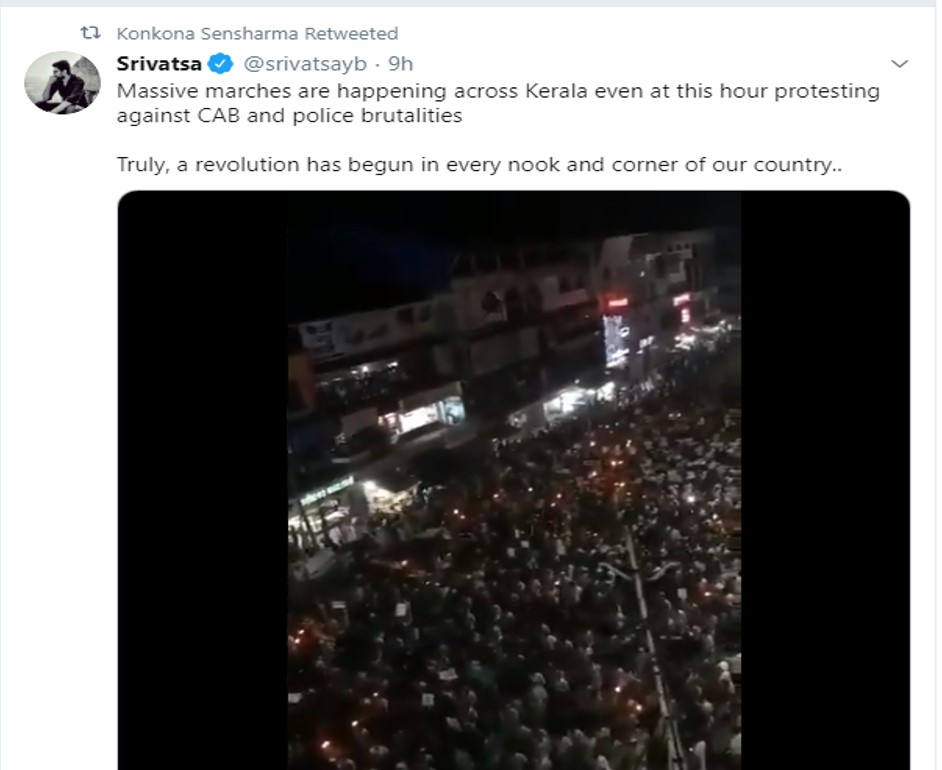The width and height of the screenshot is (942, 770).
Task: Open the Srivatsa display name
Action: click(159, 64)
